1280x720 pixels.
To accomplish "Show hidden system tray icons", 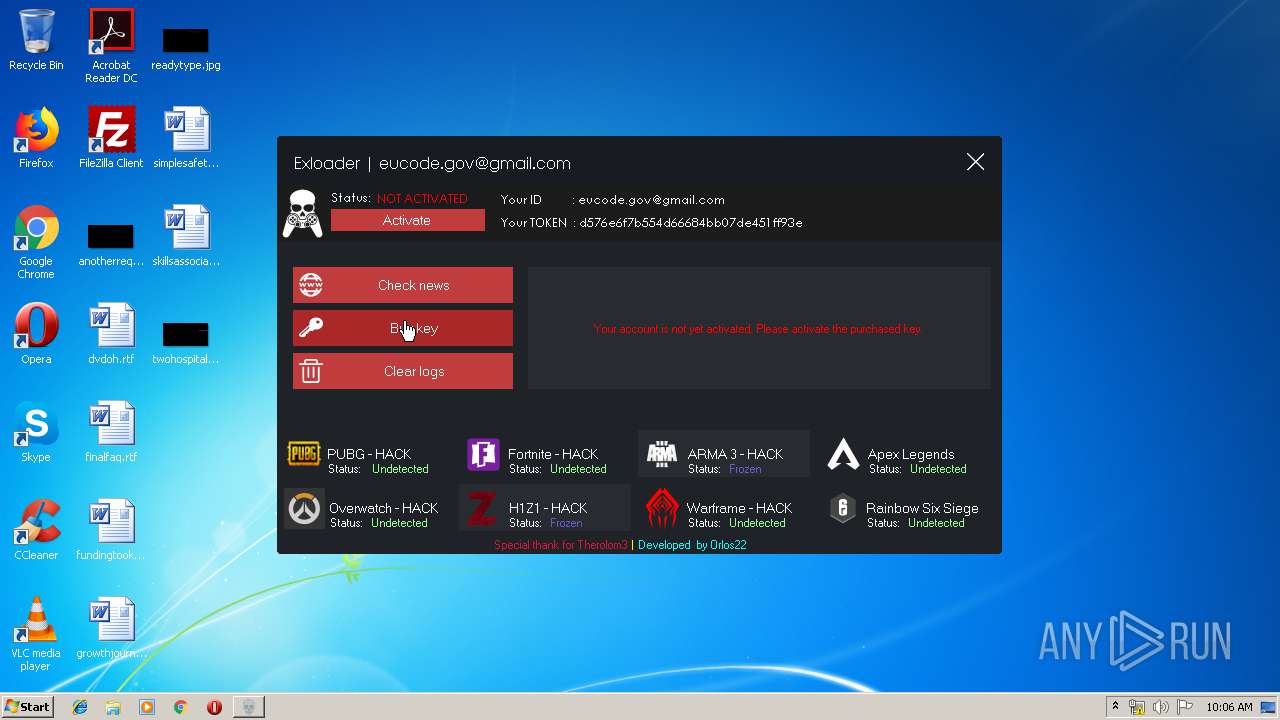I will (x=1115, y=707).
